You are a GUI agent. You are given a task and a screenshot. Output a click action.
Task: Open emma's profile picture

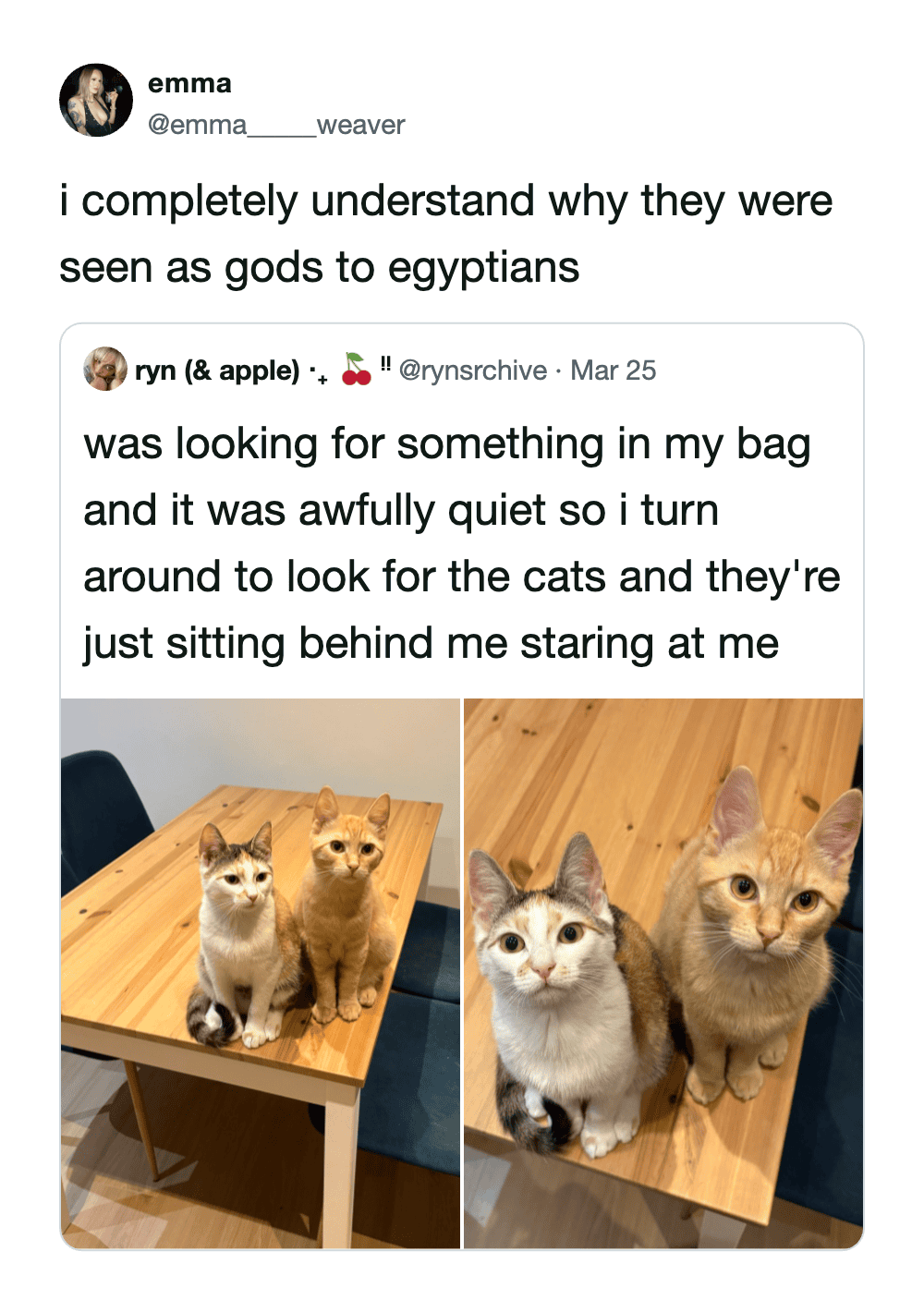[96, 100]
